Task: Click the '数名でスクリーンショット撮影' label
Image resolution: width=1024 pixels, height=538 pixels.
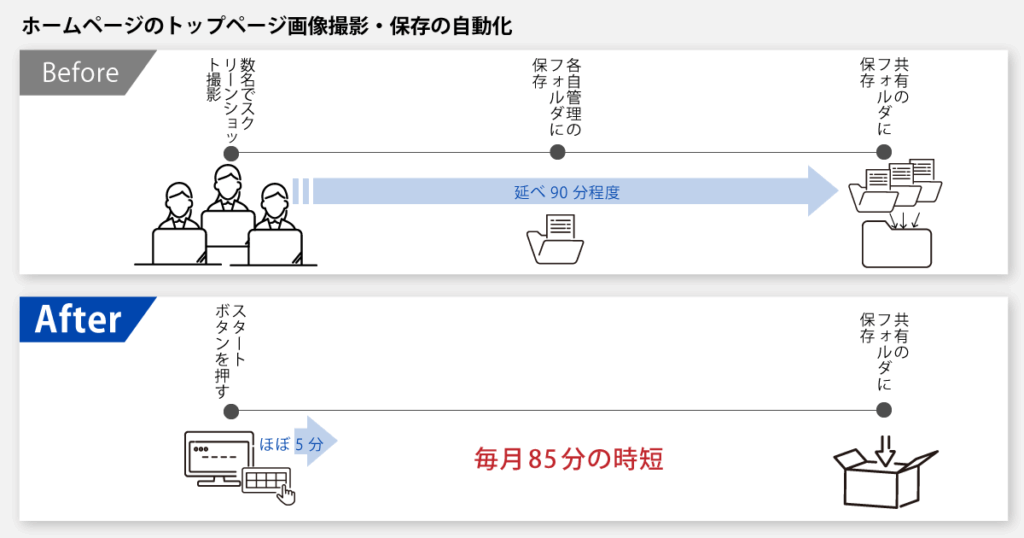Action: click(230, 96)
